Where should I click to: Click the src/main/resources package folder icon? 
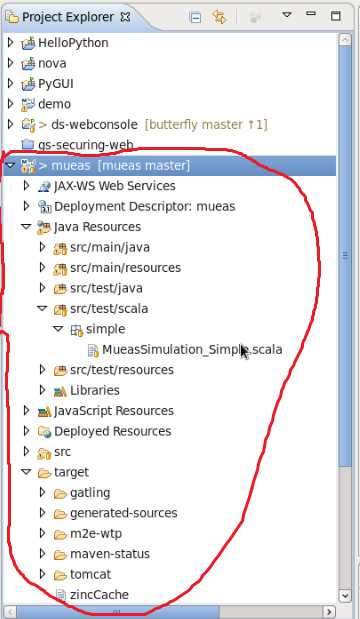[60, 268]
